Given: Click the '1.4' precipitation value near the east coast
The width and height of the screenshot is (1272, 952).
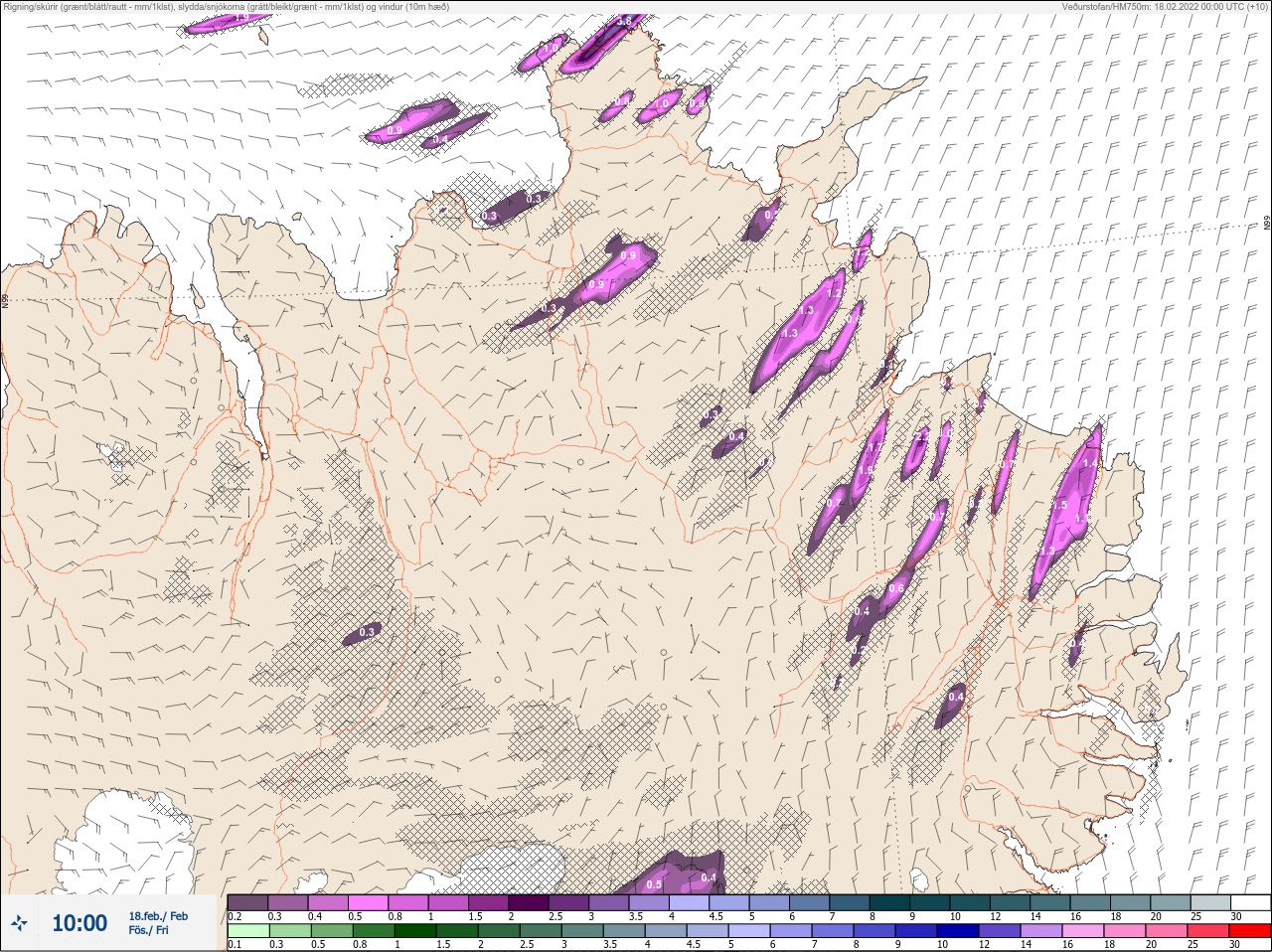Looking at the screenshot, I should coord(1089,463).
